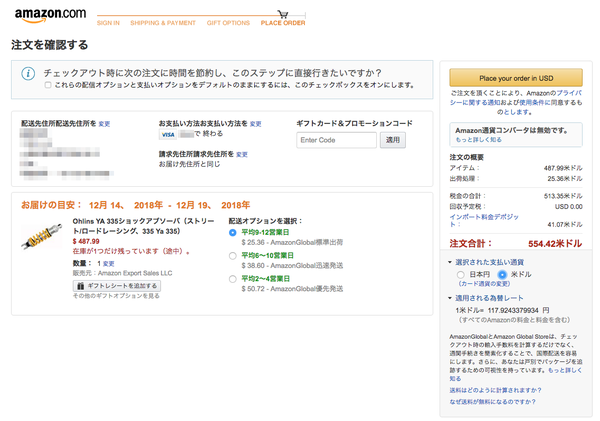600x421 pixels.
Task: Open なぜ送料が無料になるのですか link
Action: (492, 401)
